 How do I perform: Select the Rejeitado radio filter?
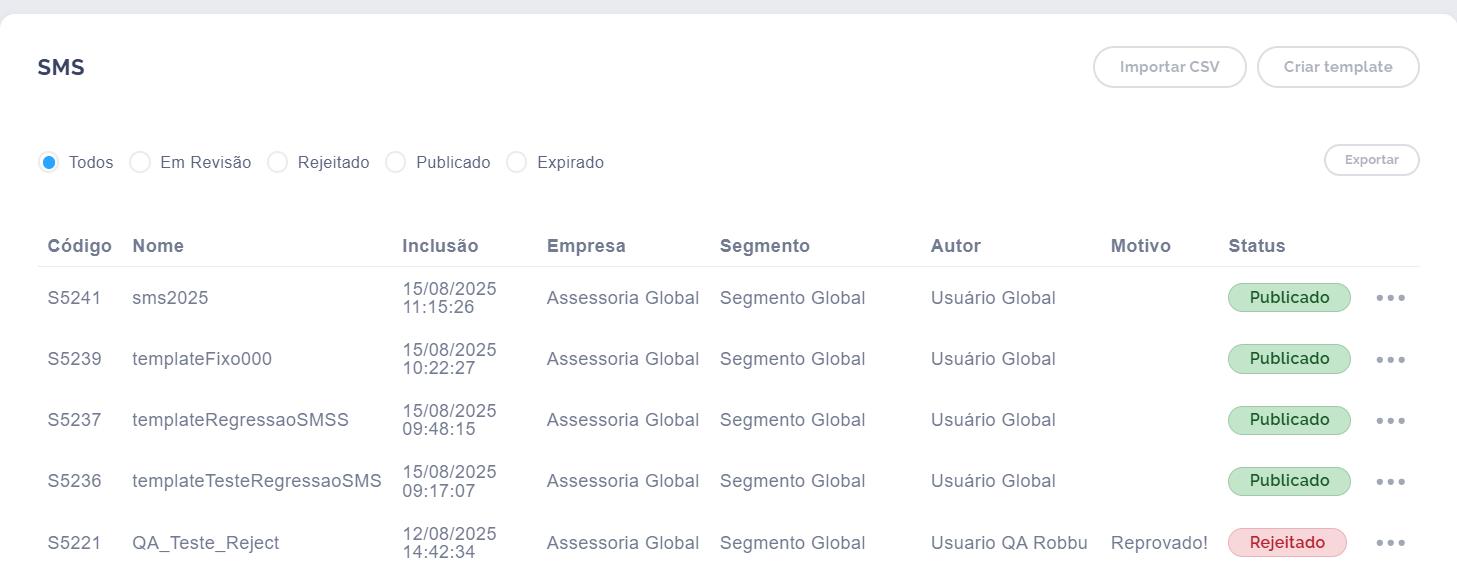point(277,162)
